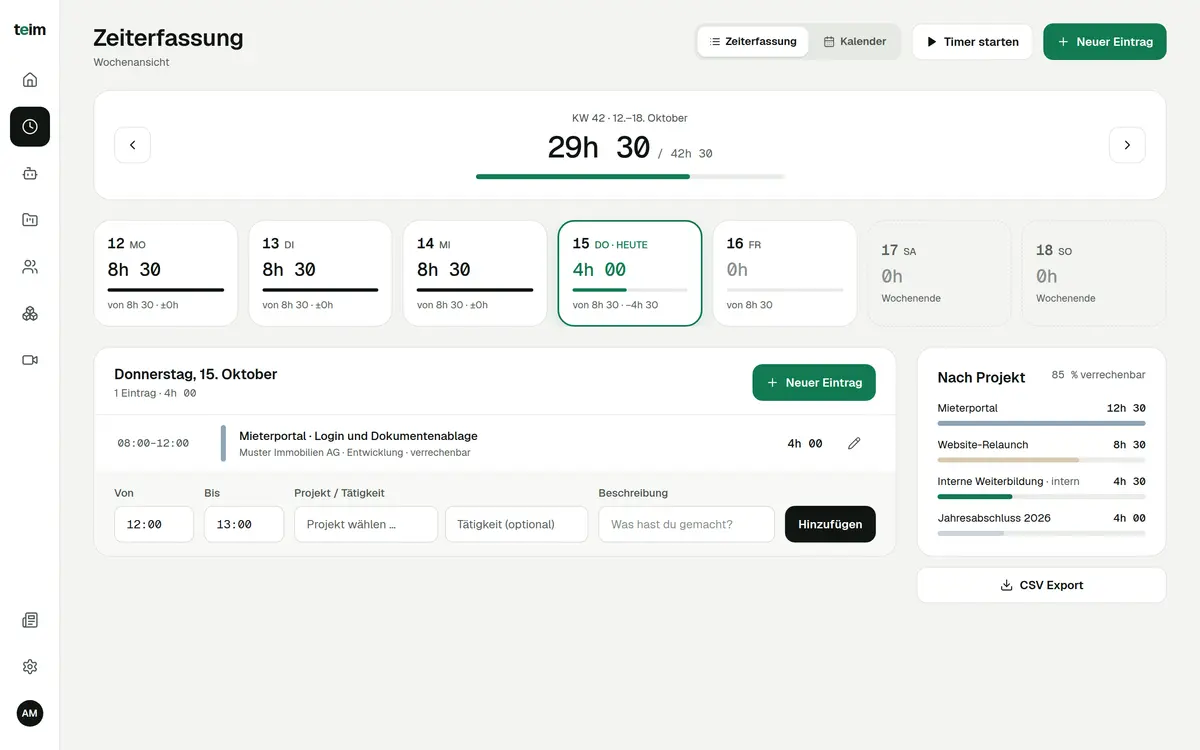Image resolution: width=1200 pixels, height=750 pixels.
Task: Select the Monday 12 day card
Action: 166,273
